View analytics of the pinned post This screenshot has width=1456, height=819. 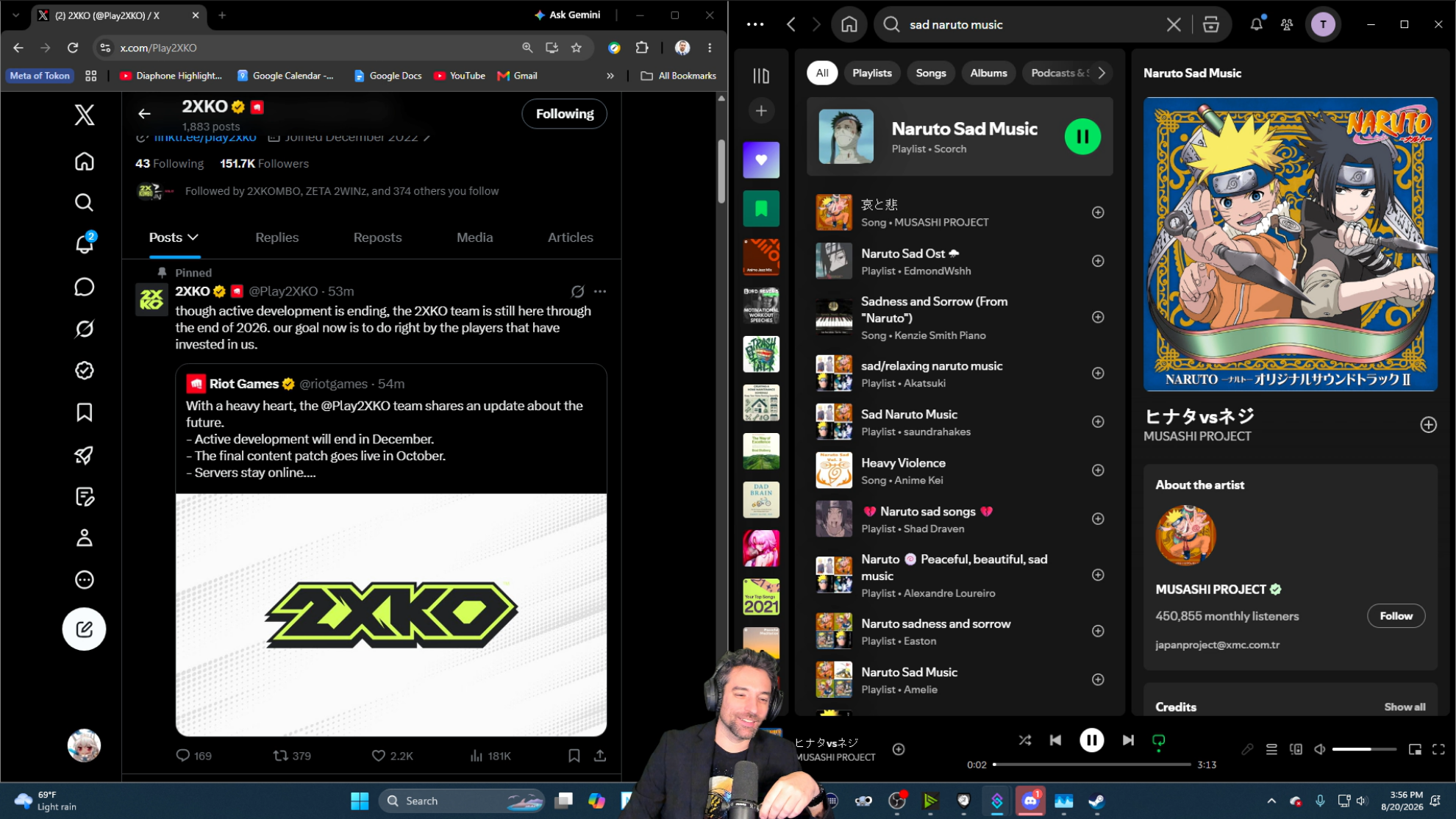(x=490, y=756)
